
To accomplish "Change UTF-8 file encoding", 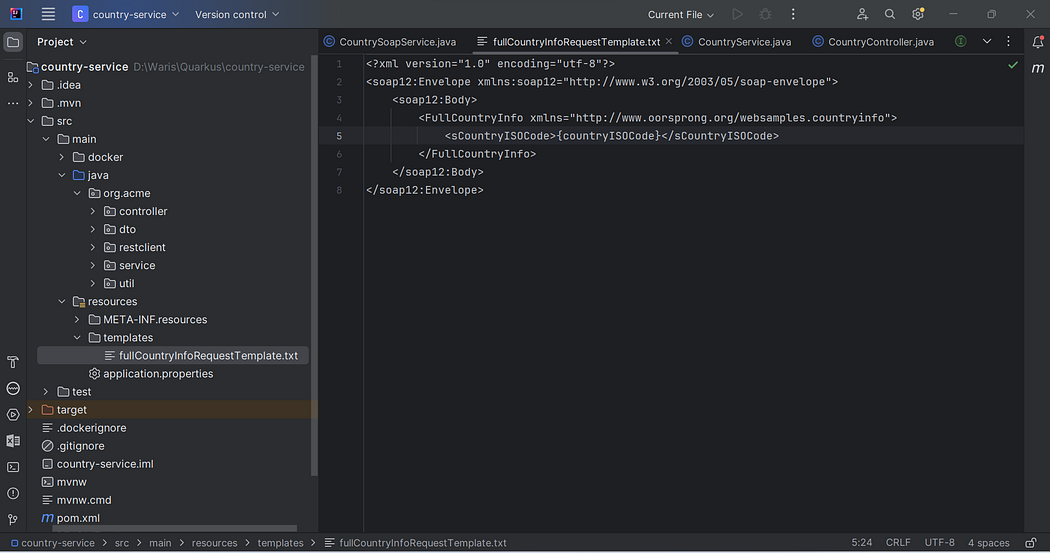I will point(940,543).
